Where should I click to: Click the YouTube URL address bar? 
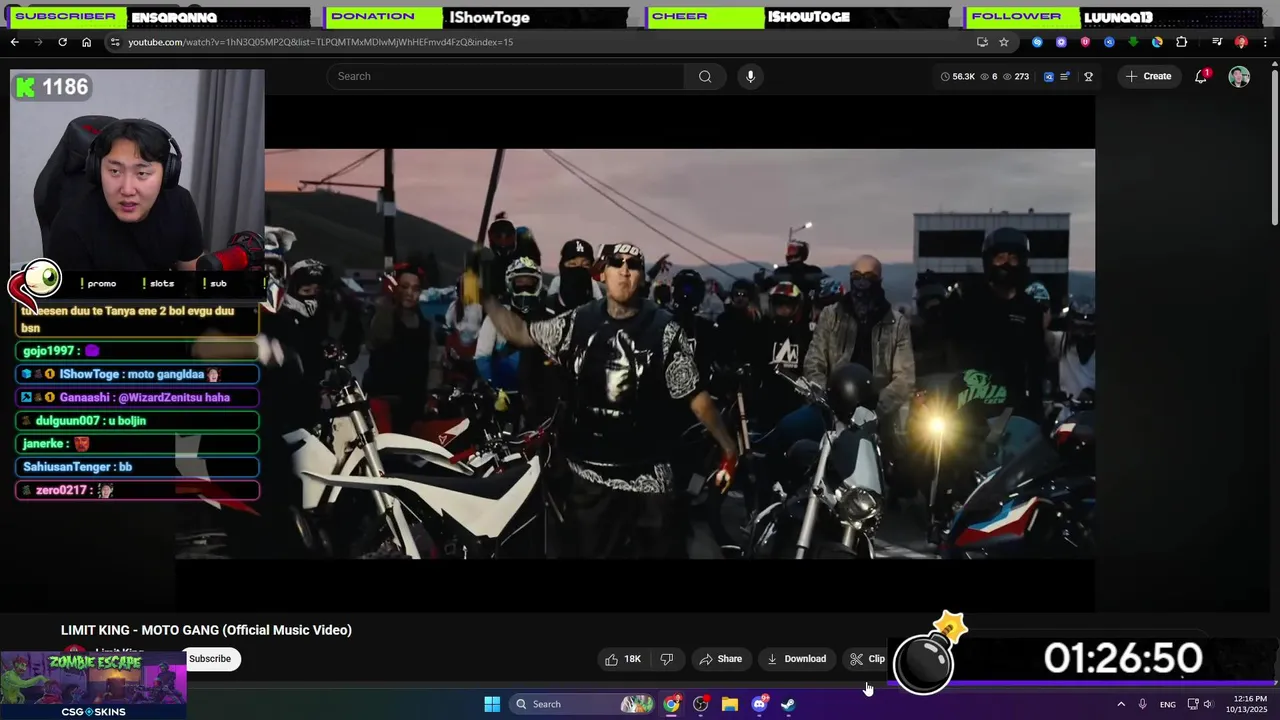click(x=540, y=42)
